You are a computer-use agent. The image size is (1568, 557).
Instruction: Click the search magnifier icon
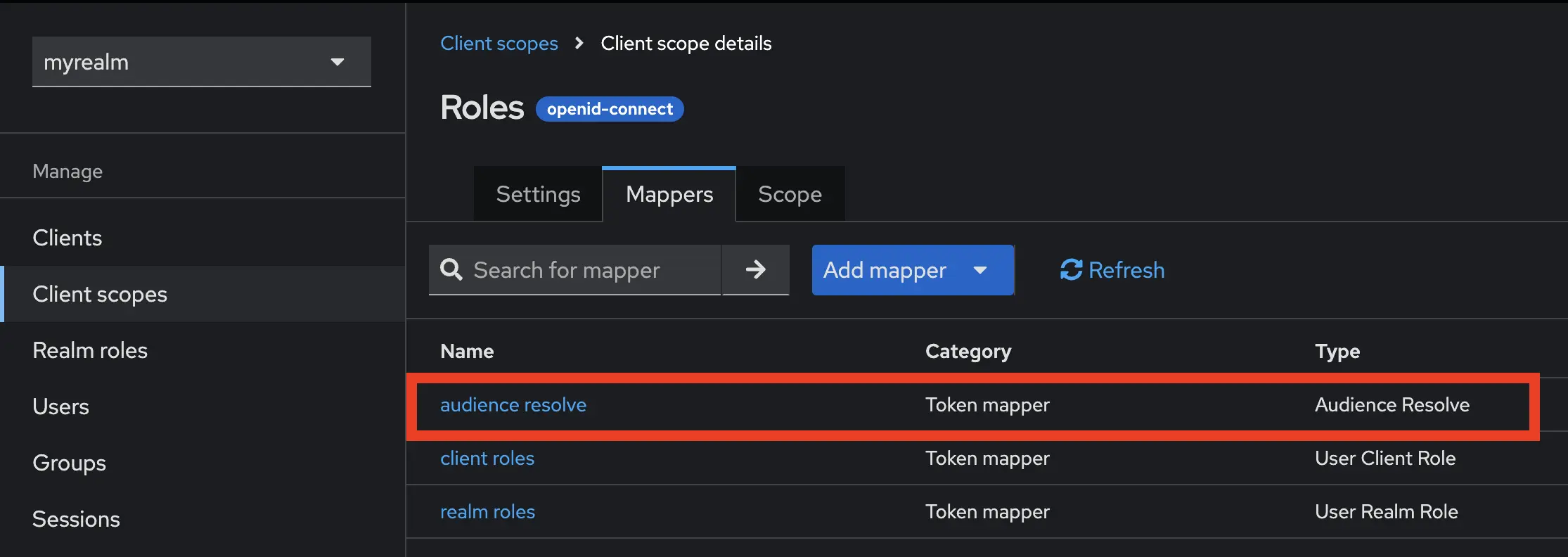coord(451,270)
